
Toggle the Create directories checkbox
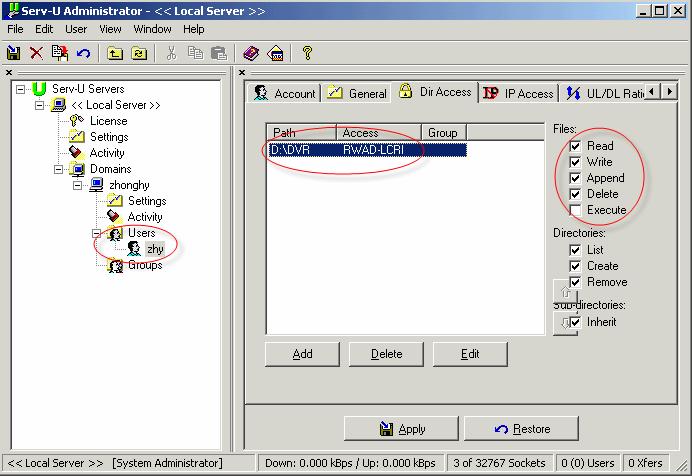575,266
